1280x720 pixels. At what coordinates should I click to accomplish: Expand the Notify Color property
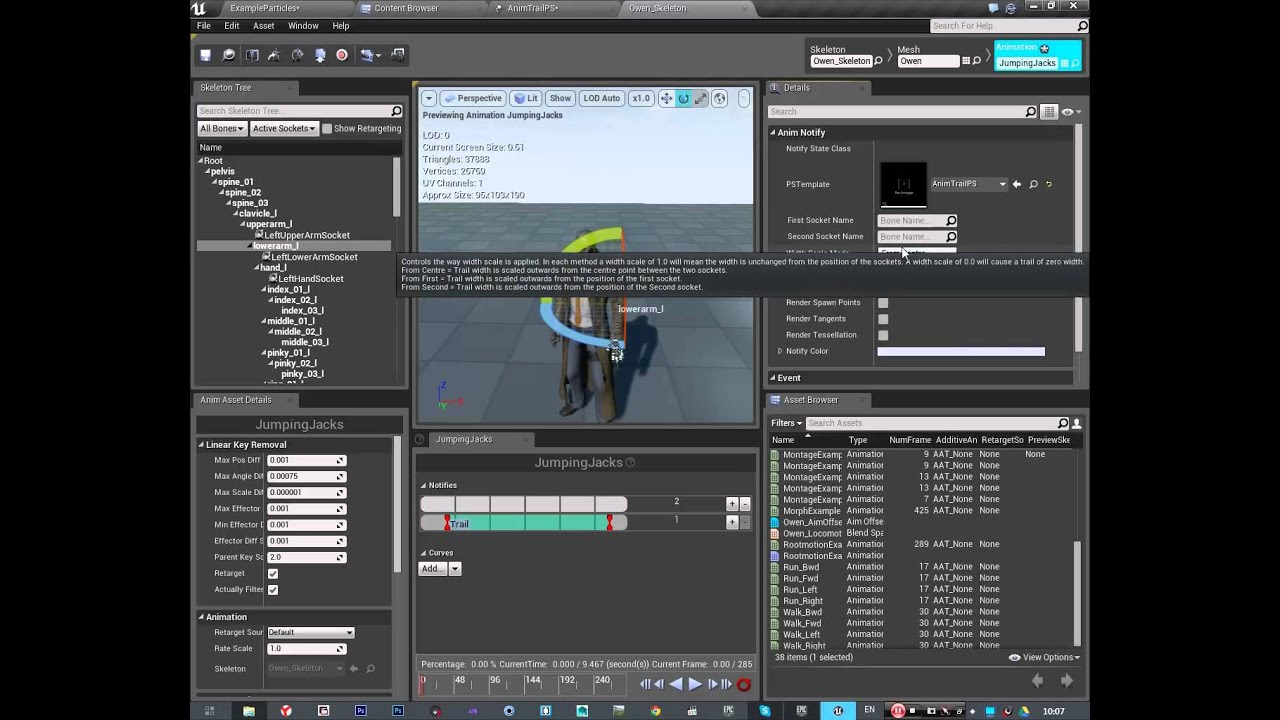coord(780,351)
